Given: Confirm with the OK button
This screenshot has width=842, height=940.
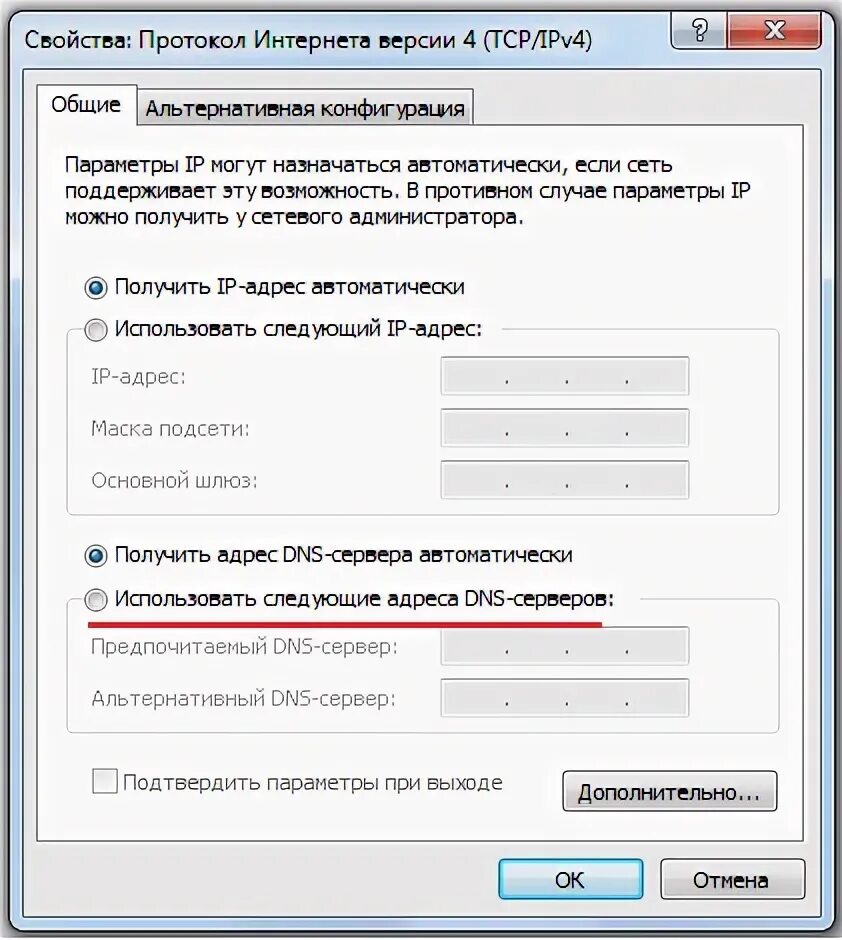Looking at the screenshot, I should click(x=570, y=879).
